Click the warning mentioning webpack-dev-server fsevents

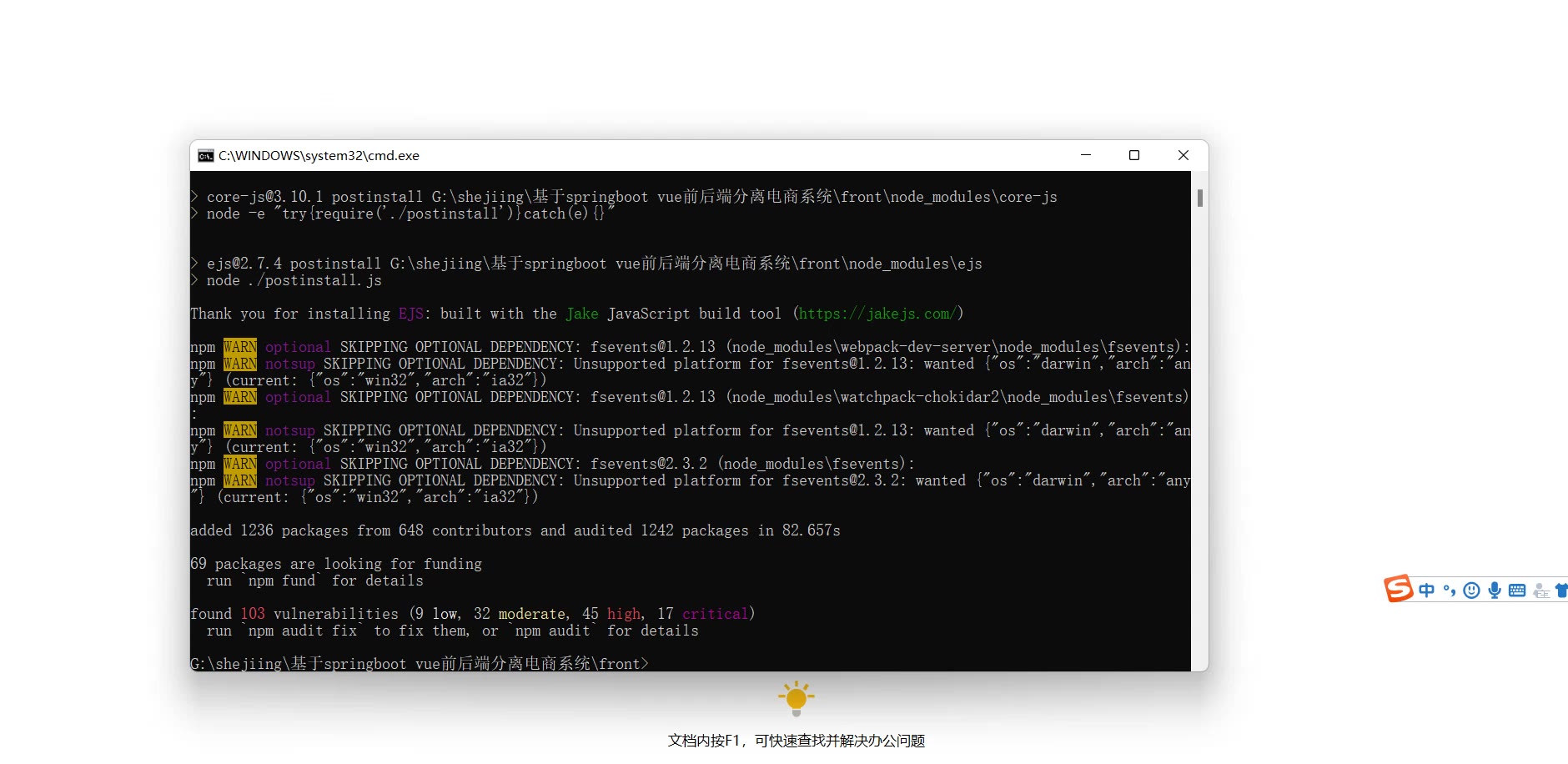[691, 347]
